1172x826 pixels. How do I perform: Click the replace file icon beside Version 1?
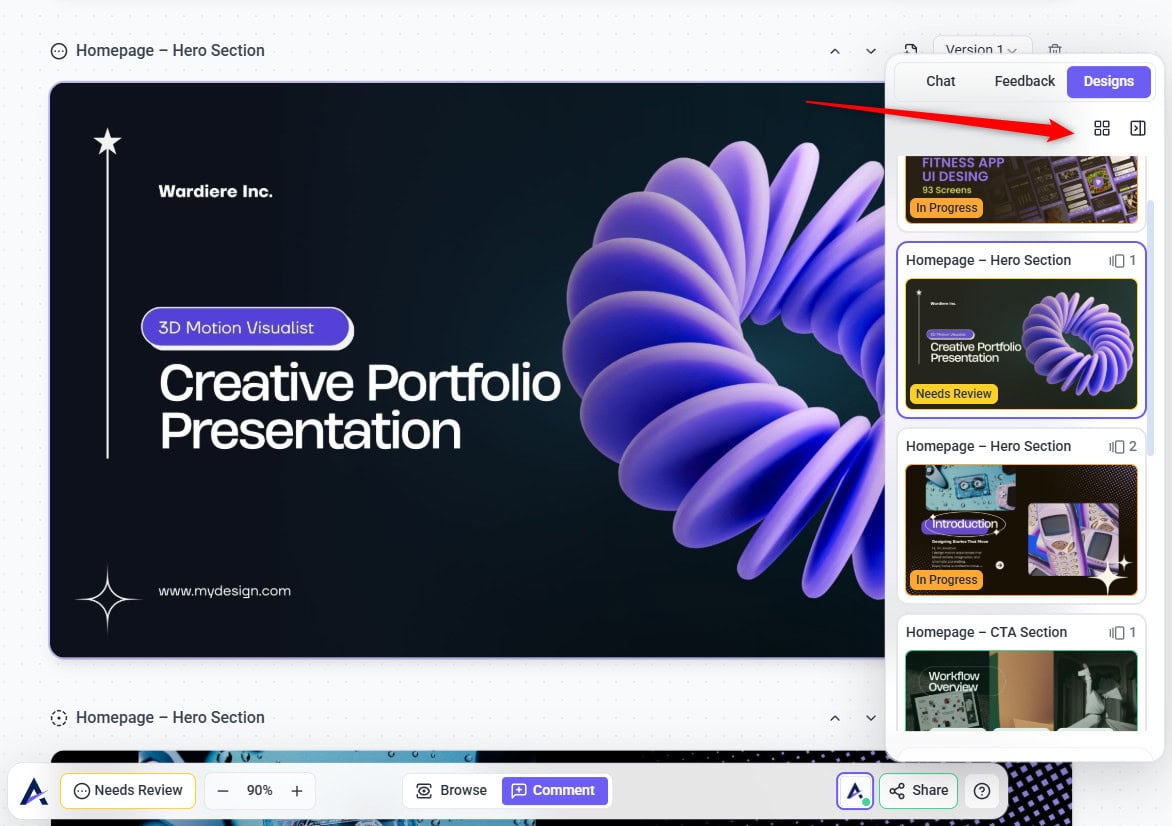click(x=910, y=50)
